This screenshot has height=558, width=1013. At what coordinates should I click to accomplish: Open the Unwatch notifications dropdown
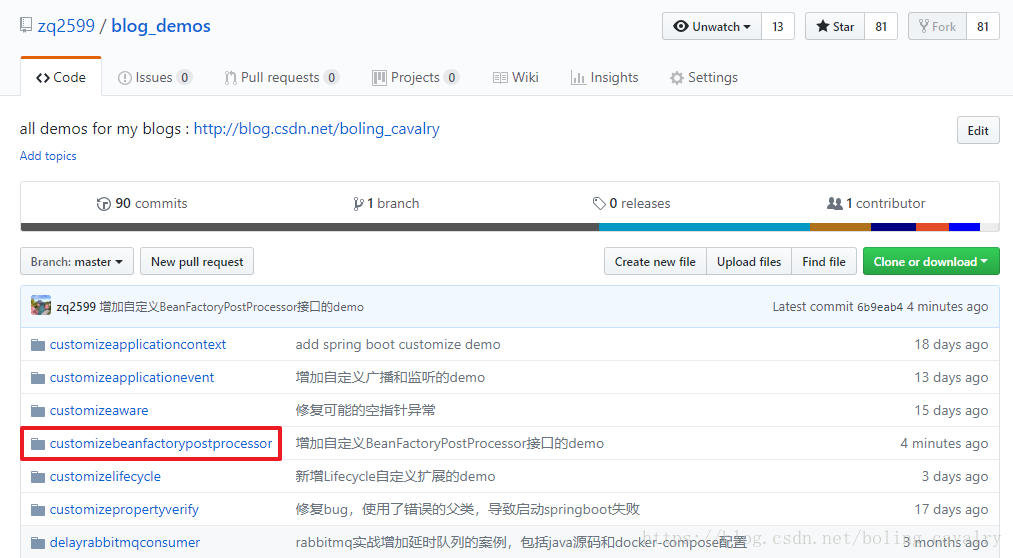coord(712,26)
